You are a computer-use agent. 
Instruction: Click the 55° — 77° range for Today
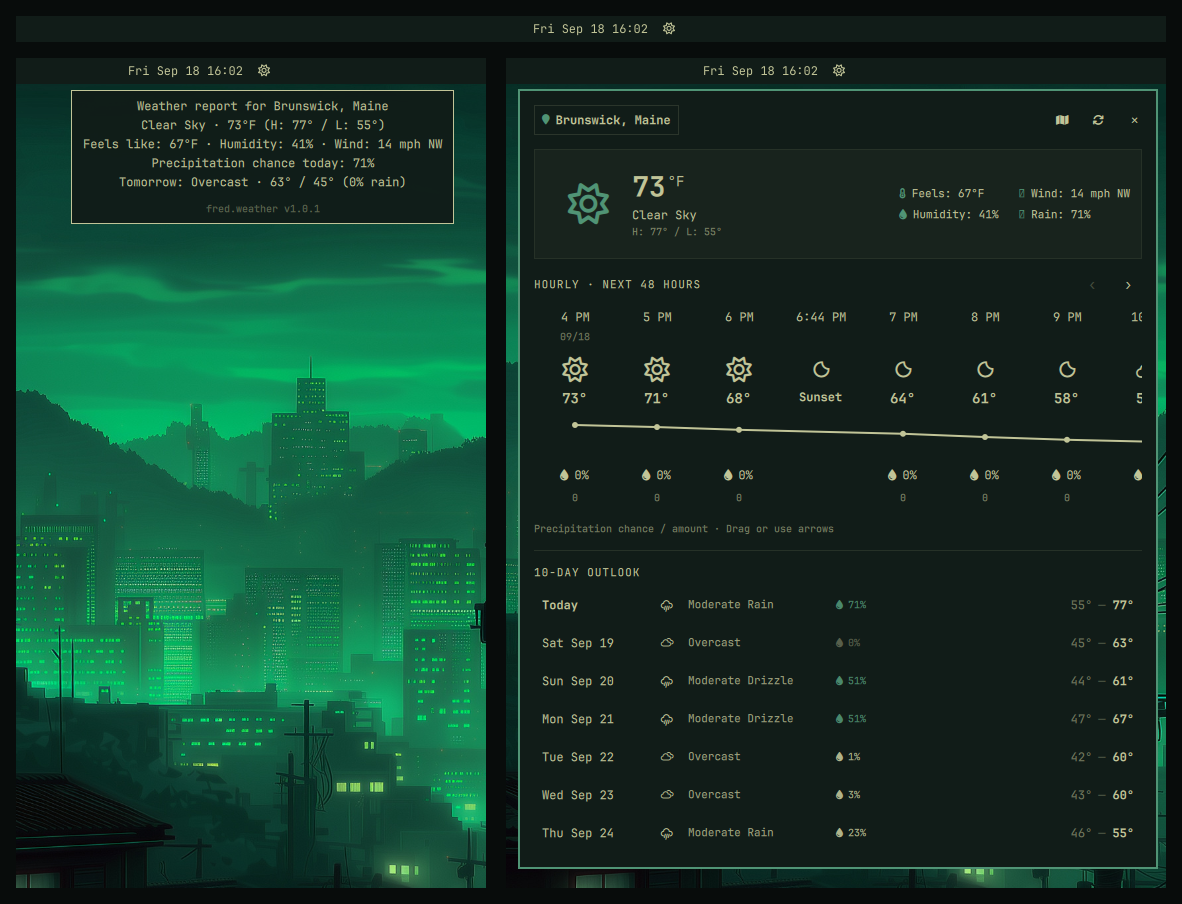pyautogui.click(x=1101, y=605)
